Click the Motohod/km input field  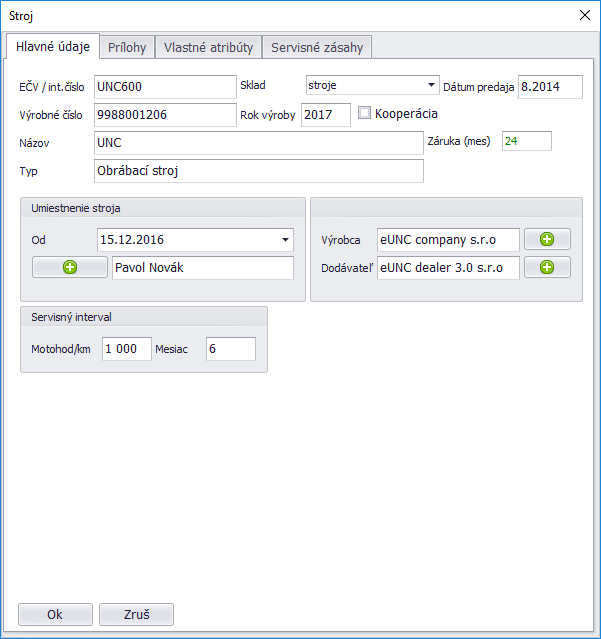coord(126,349)
